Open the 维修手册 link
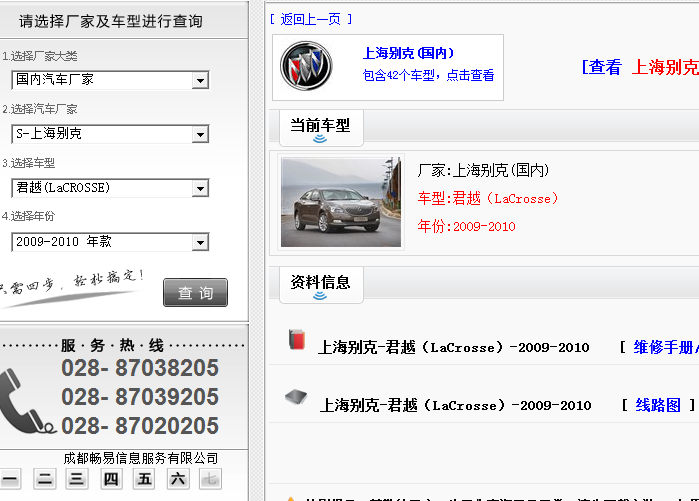Screen dimensions: 699x501 (x=666, y=347)
